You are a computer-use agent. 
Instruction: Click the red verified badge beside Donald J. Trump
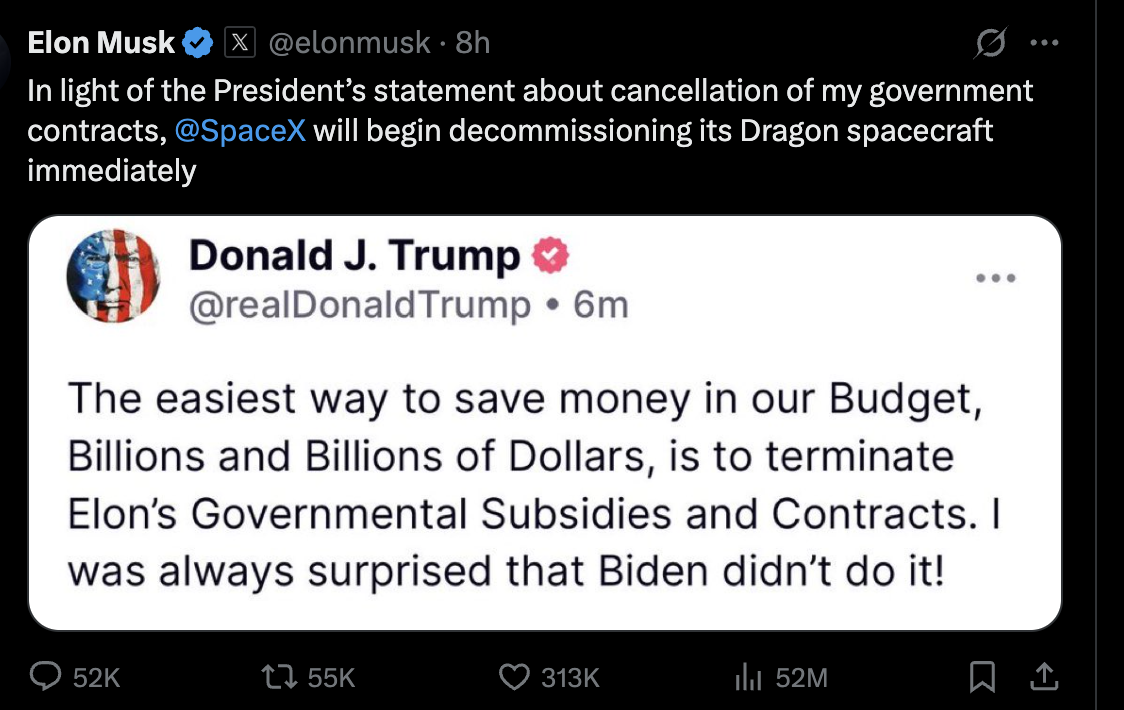point(548,257)
